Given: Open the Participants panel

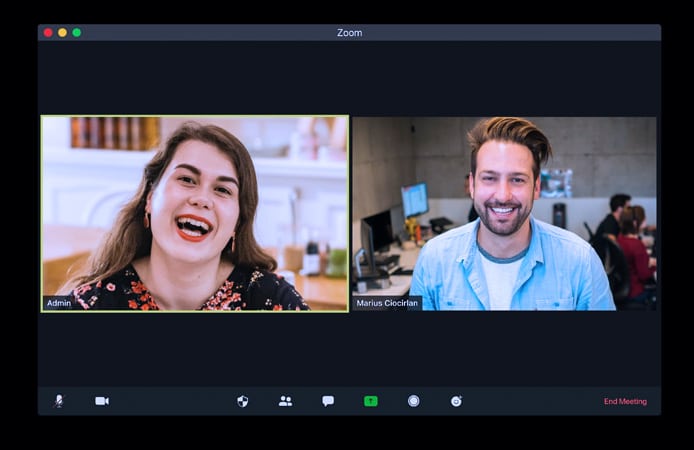Looking at the screenshot, I should (x=285, y=401).
